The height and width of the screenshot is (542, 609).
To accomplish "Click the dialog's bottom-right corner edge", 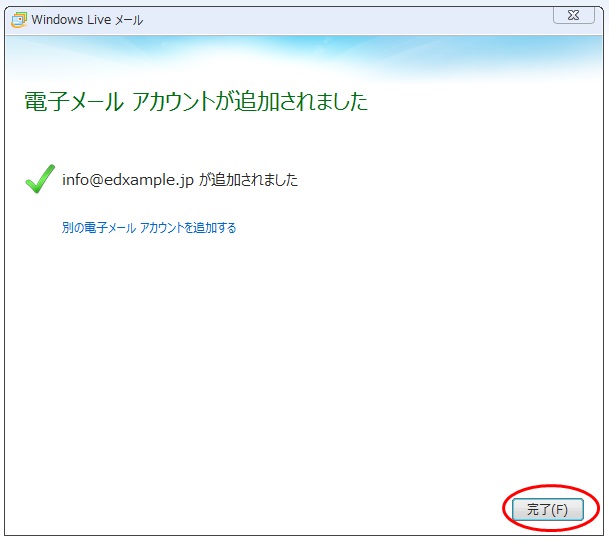I will click(604, 537).
